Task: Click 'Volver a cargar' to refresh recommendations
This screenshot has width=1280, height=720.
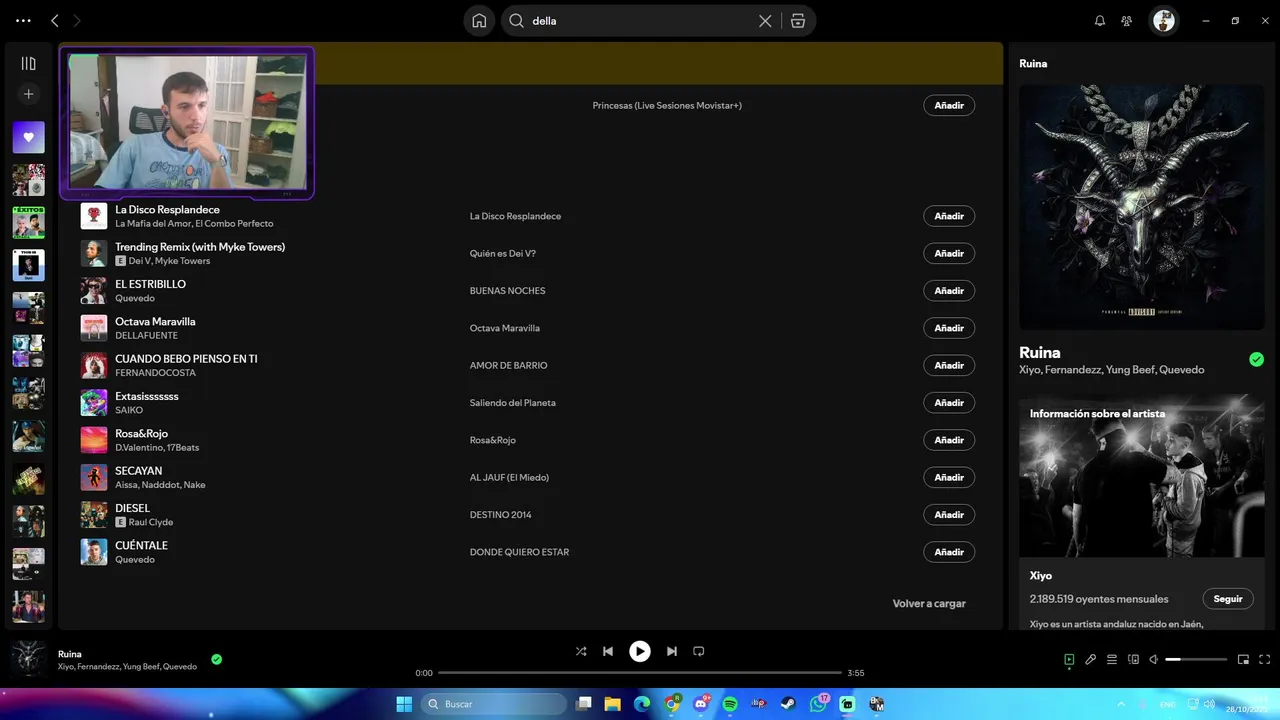Action: pos(929,604)
